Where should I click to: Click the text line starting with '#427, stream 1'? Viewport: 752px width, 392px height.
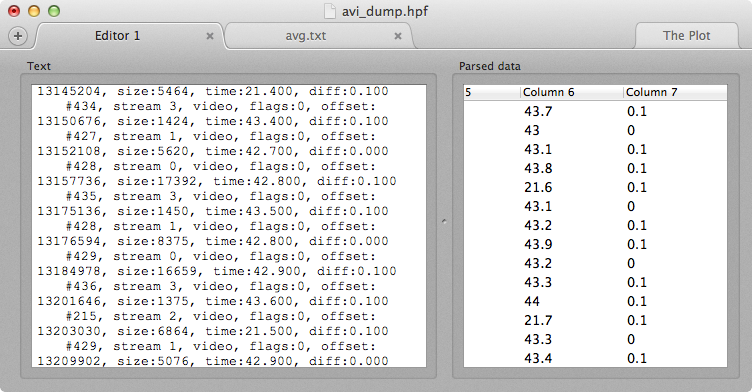[x=221, y=137]
